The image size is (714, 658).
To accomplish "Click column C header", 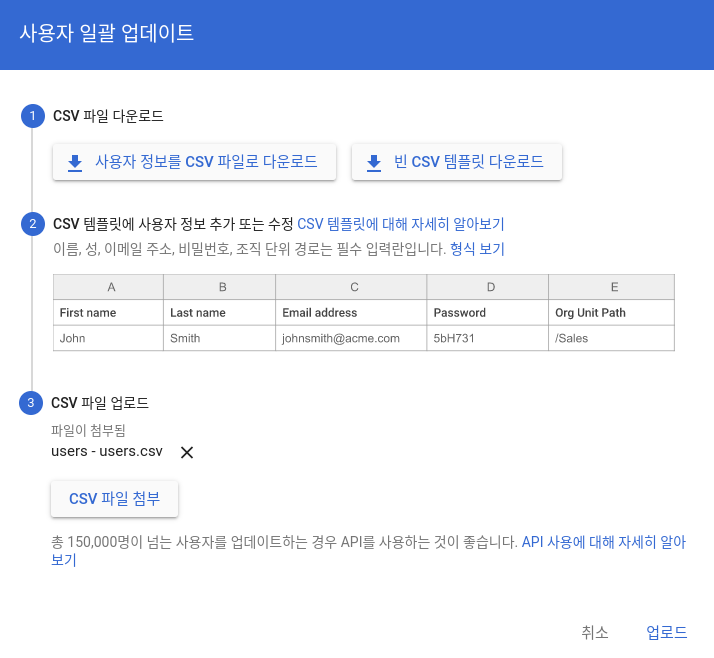I will point(351,287).
